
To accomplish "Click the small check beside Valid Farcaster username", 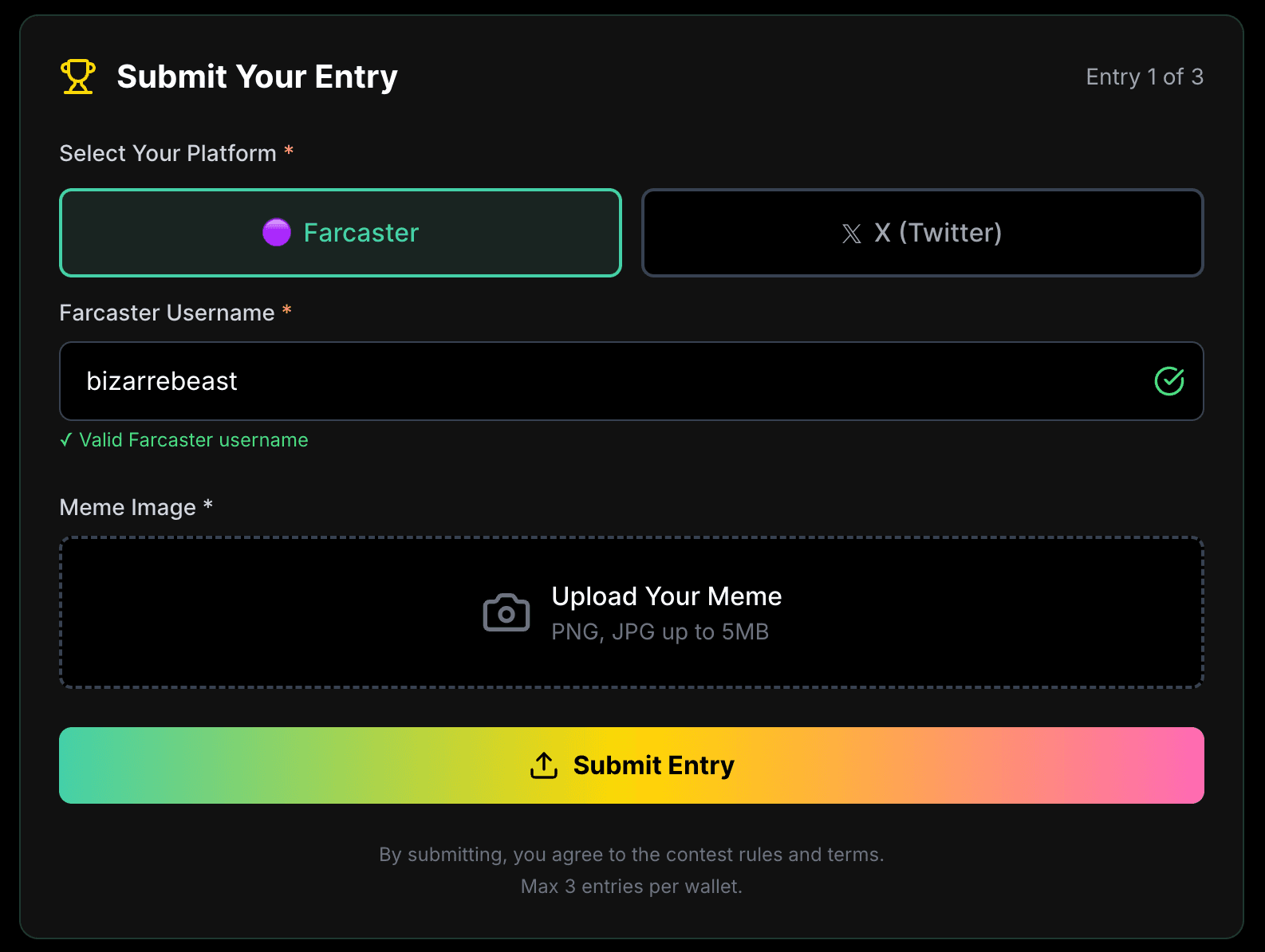I will coord(66,440).
